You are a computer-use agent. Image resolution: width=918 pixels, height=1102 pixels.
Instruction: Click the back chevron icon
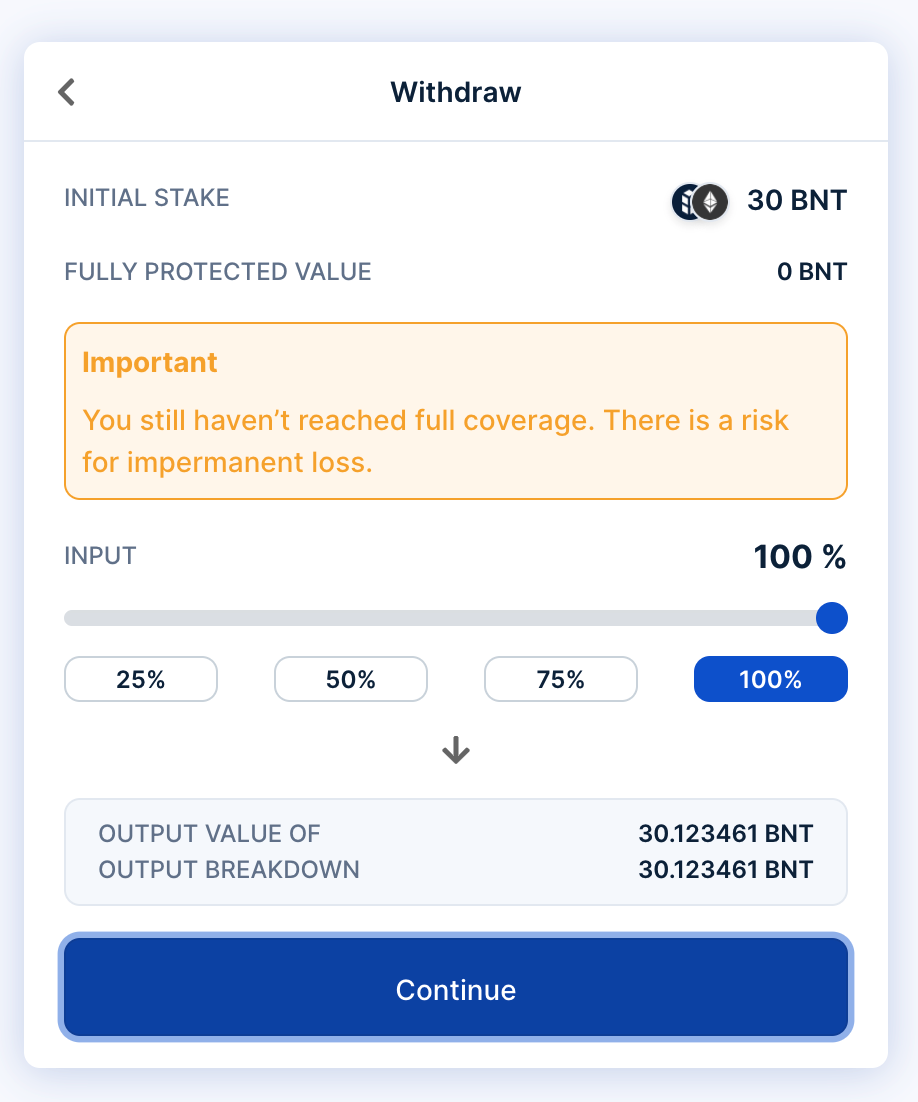click(x=66, y=91)
